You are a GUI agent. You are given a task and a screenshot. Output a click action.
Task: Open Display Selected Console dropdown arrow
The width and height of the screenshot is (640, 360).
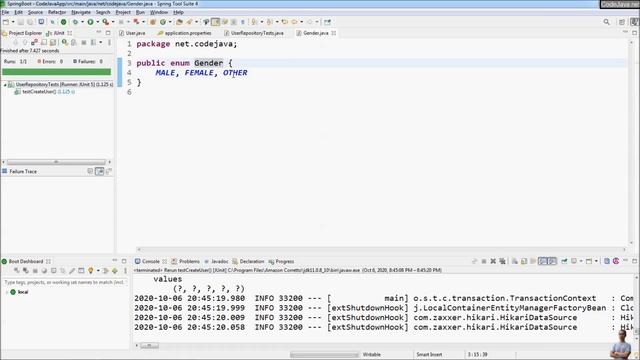(x=581, y=261)
